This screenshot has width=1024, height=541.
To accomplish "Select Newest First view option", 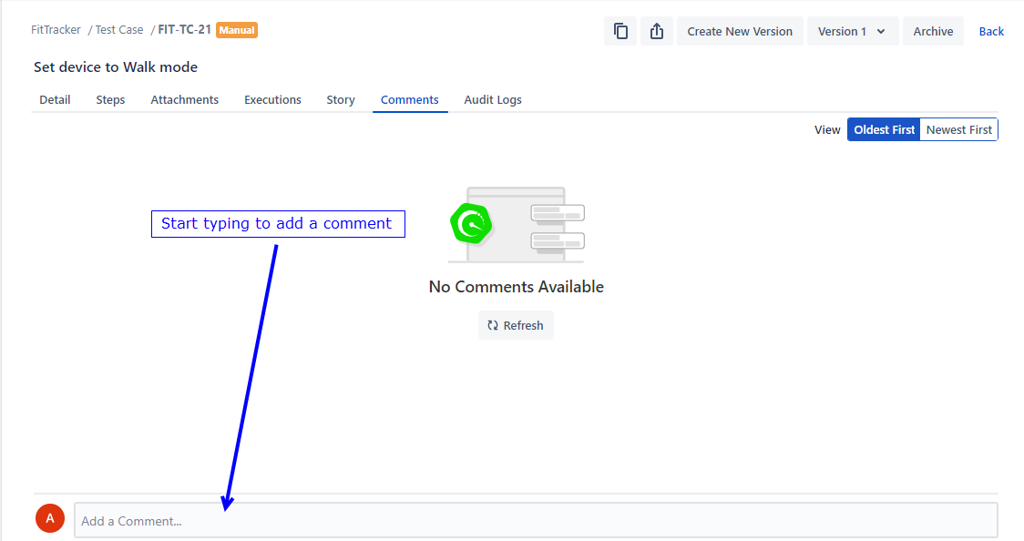I will pos(959,129).
